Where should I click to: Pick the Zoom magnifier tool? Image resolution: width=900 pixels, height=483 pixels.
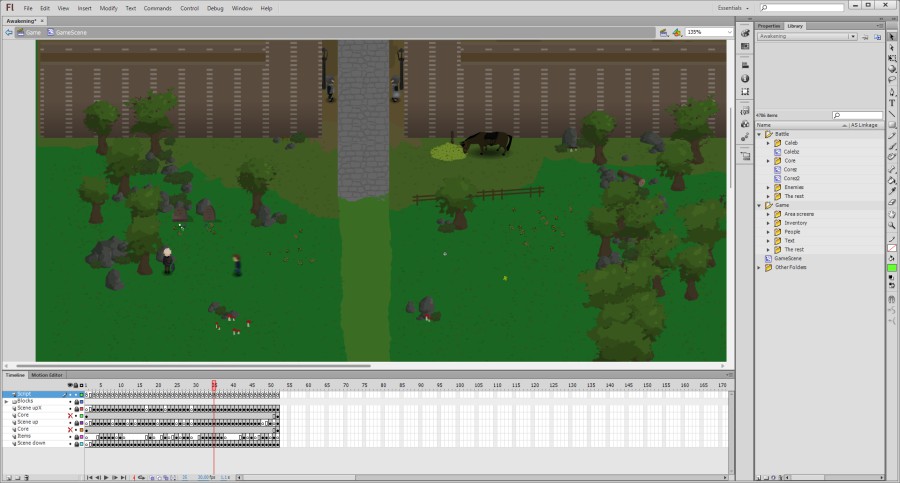pyautogui.click(x=892, y=225)
